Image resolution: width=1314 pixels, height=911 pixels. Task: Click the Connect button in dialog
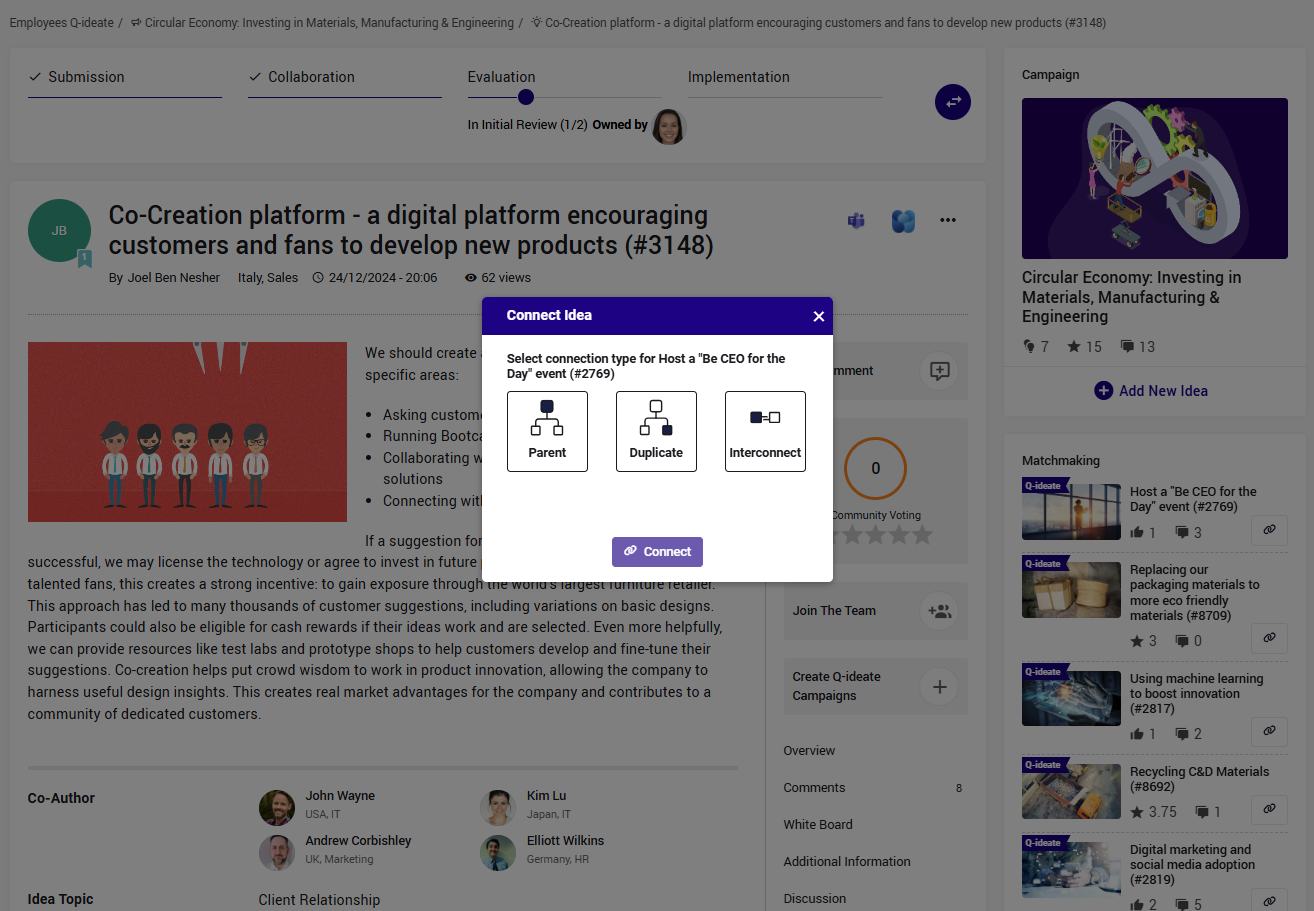tap(657, 552)
